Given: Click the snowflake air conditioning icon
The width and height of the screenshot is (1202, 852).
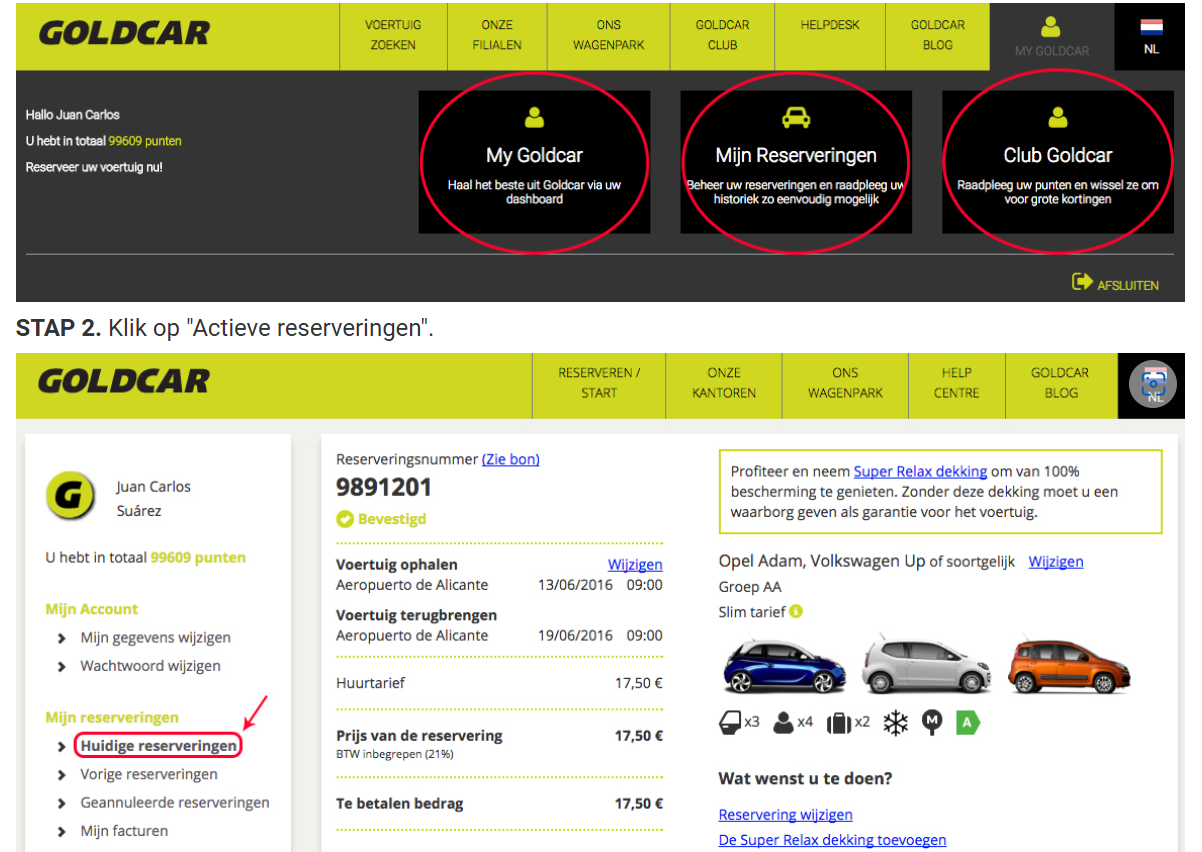Looking at the screenshot, I should coord(895,721).
